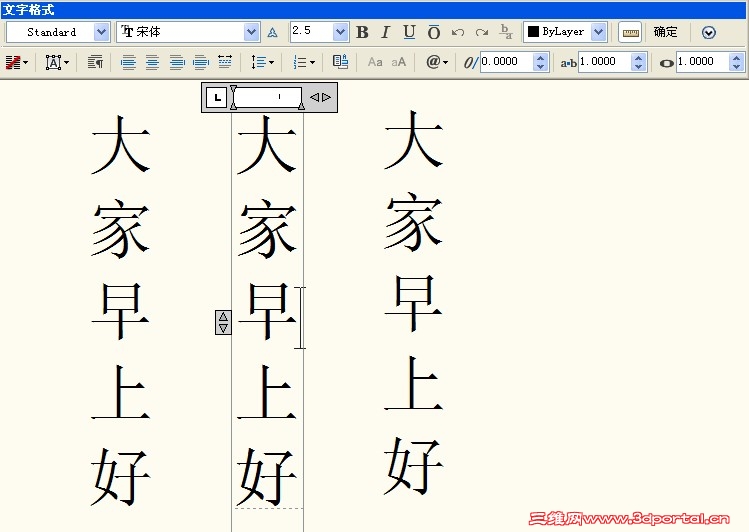Click the 早 character in the editor

[x=268, y=311]
